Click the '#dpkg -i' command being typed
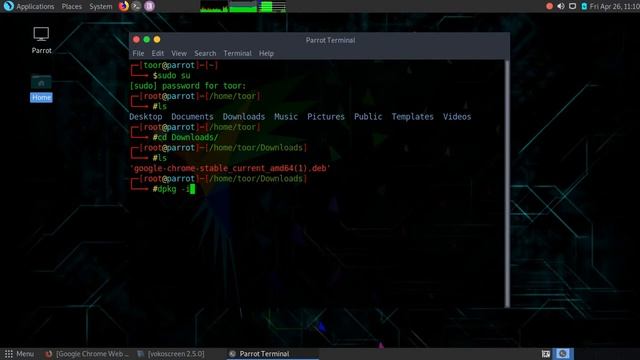 click(x=171, y=189)
